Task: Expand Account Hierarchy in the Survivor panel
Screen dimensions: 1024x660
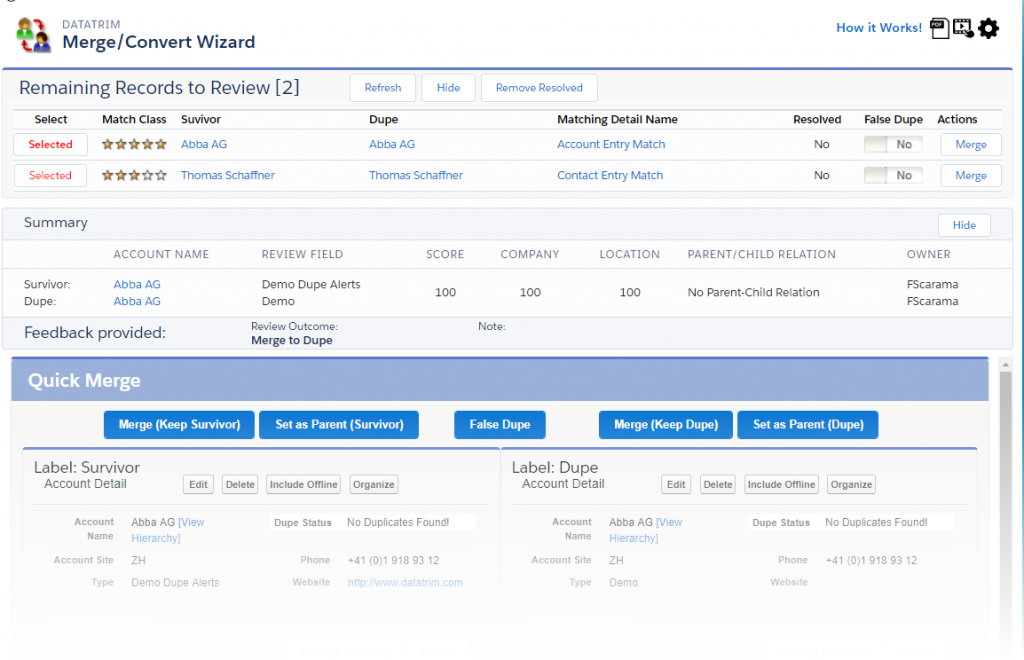Action: pos(99,619)
